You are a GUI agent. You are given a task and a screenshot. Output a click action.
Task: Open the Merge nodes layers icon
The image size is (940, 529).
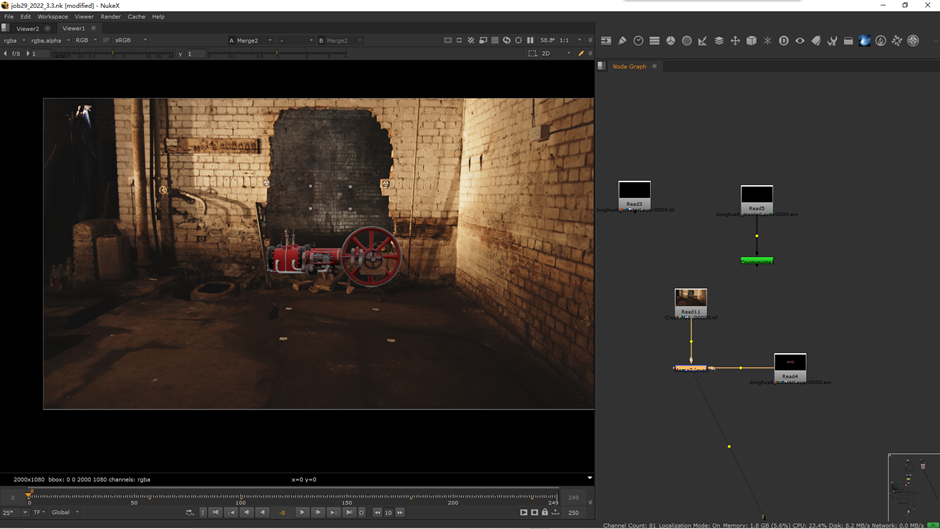point(719,41)
